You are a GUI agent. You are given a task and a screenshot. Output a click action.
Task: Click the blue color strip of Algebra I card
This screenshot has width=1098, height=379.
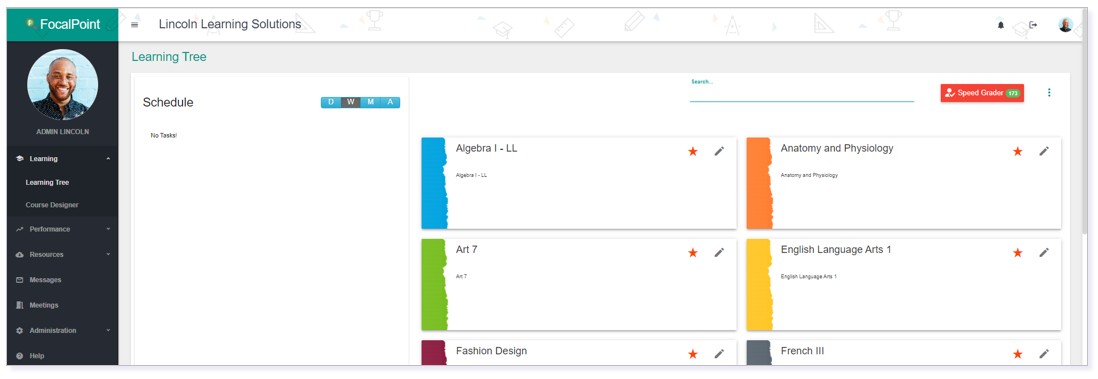(434, 183)
